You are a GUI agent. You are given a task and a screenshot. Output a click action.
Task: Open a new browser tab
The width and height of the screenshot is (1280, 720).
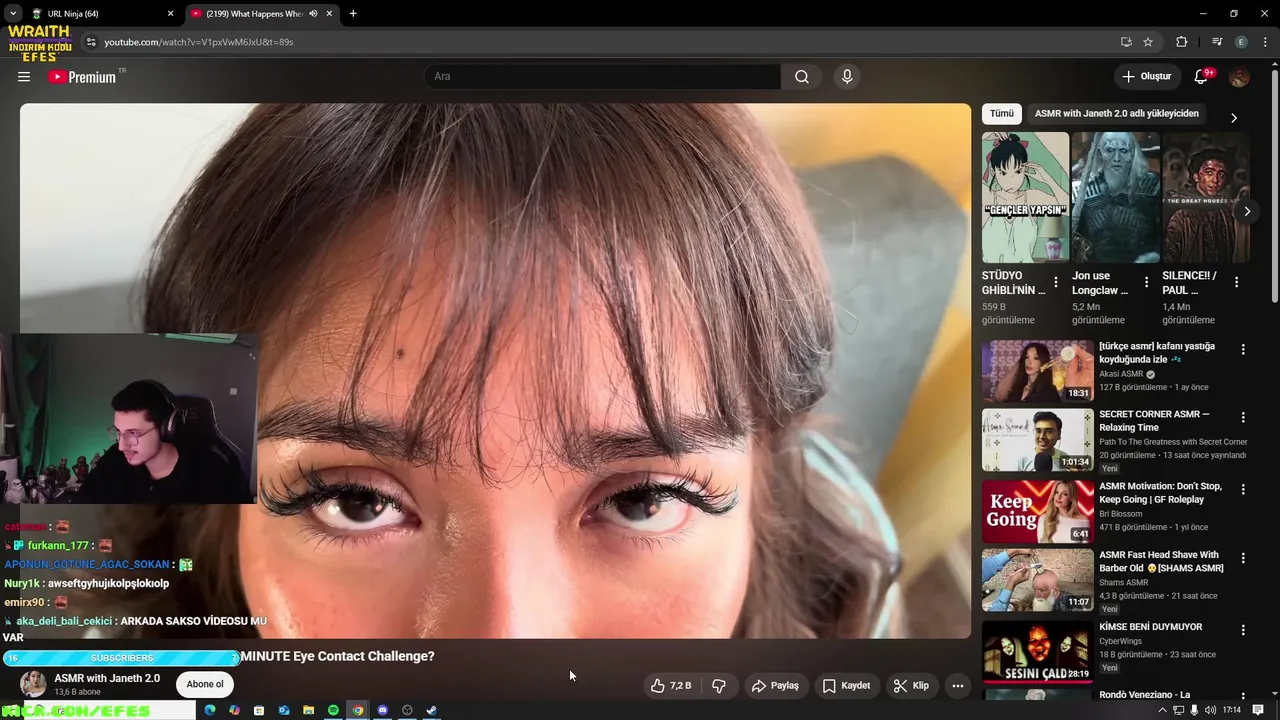pos(353,14)
